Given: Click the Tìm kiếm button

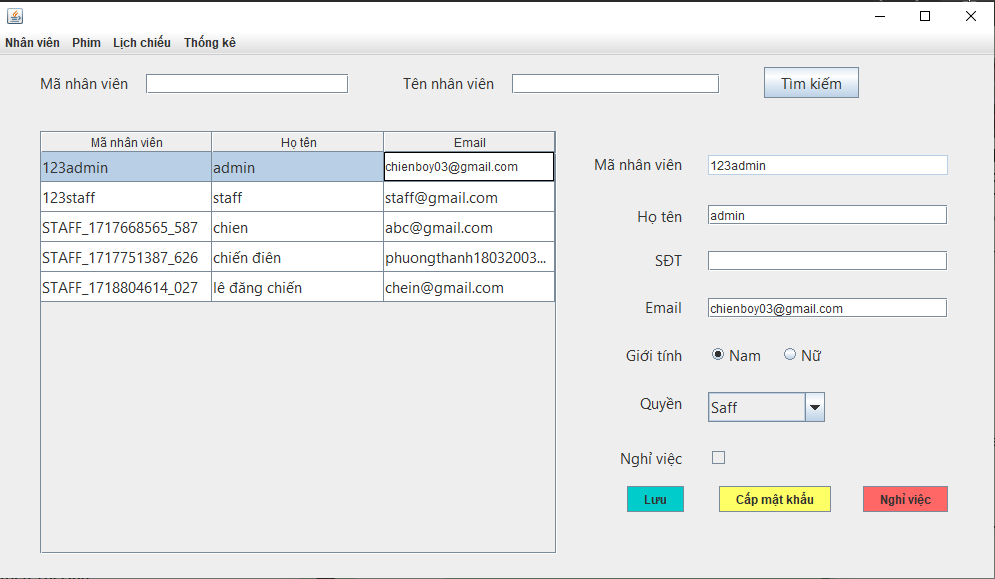Looking at the screenshot, I should (811, 83).
